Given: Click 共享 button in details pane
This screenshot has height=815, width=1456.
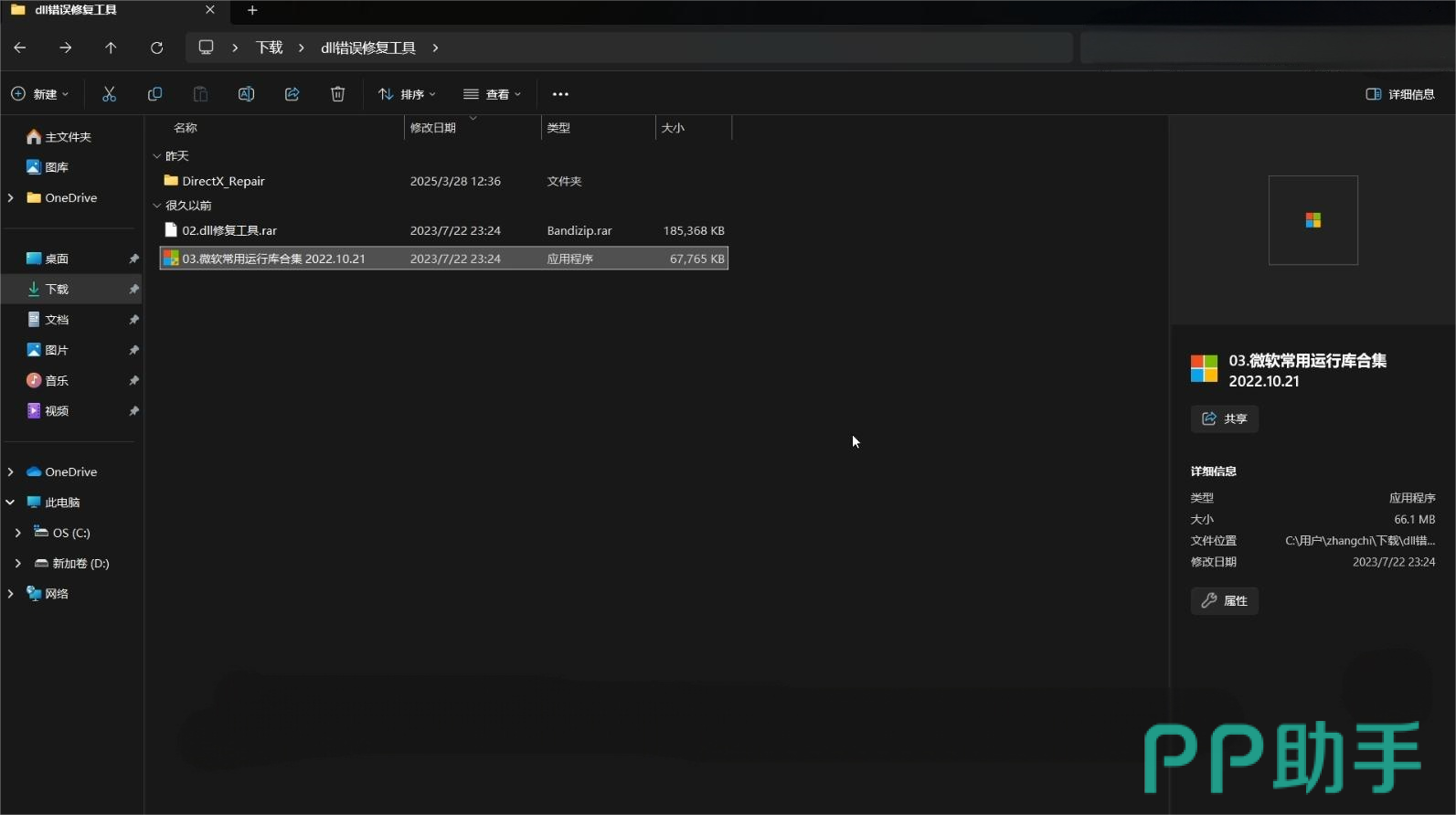Looking at the screenshot, I should tap(1224, 418).
